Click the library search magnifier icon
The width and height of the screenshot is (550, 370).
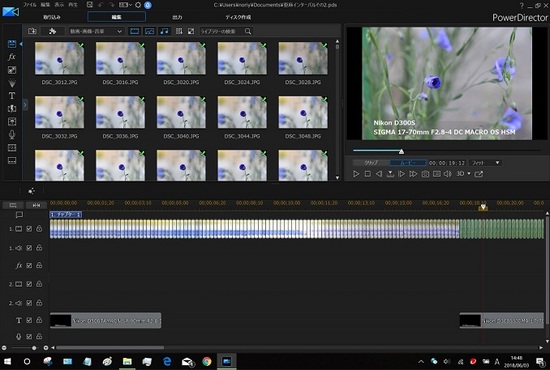pyautogui.click(x=248, y=31)
